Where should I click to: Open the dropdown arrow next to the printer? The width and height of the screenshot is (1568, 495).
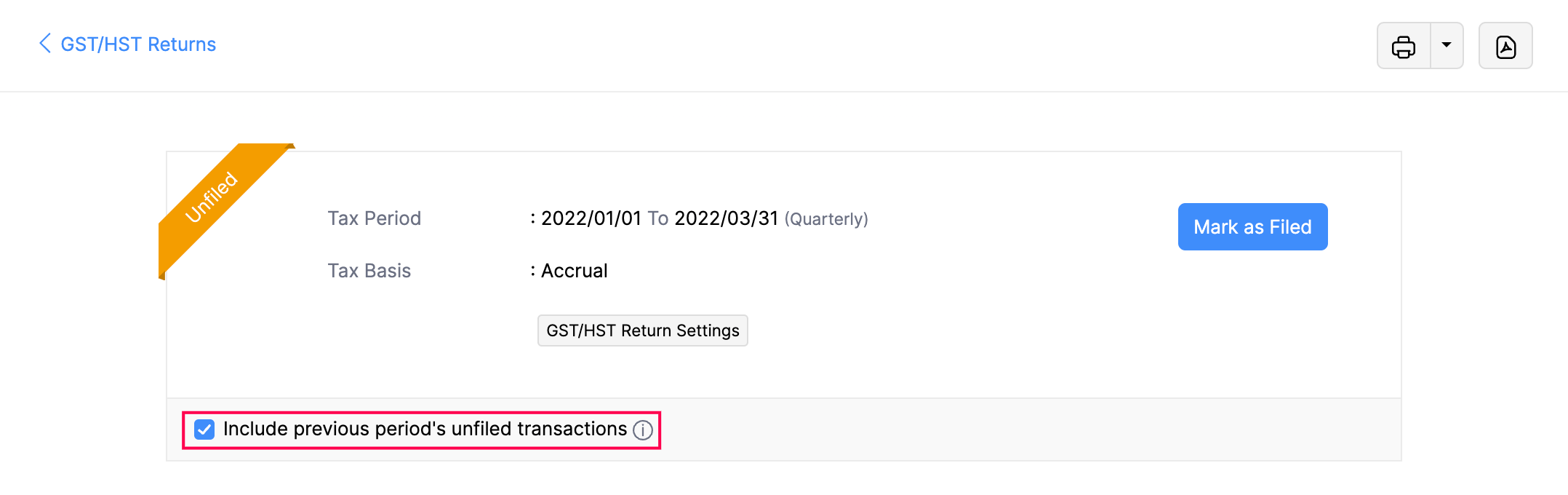pyautogui.click(x=1447, y=45)
